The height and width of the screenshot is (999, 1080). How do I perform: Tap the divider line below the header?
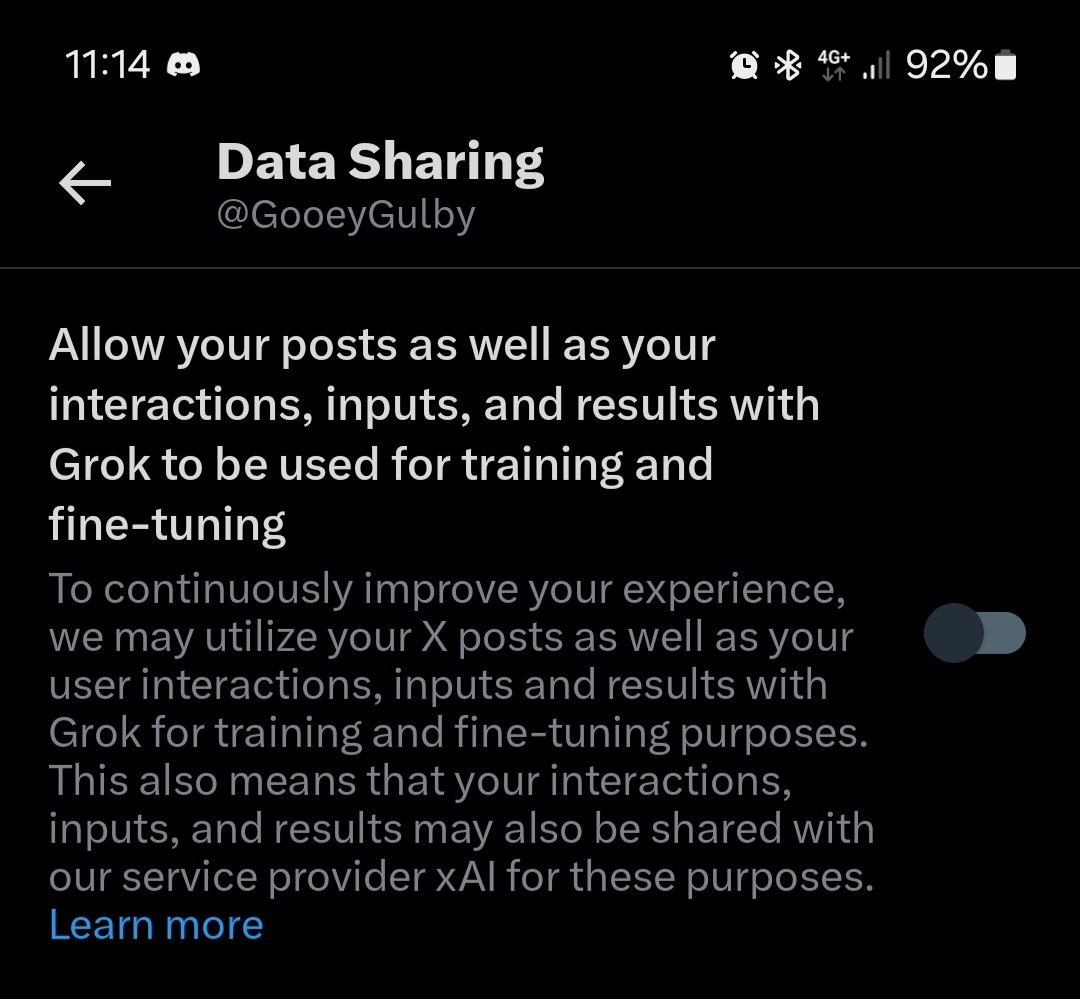coord(540,268)
